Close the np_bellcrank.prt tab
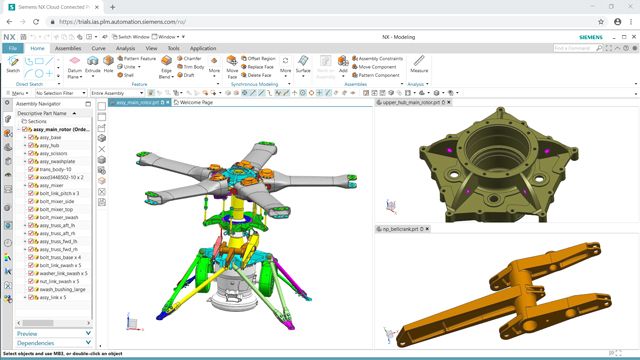 pos(427,229)
